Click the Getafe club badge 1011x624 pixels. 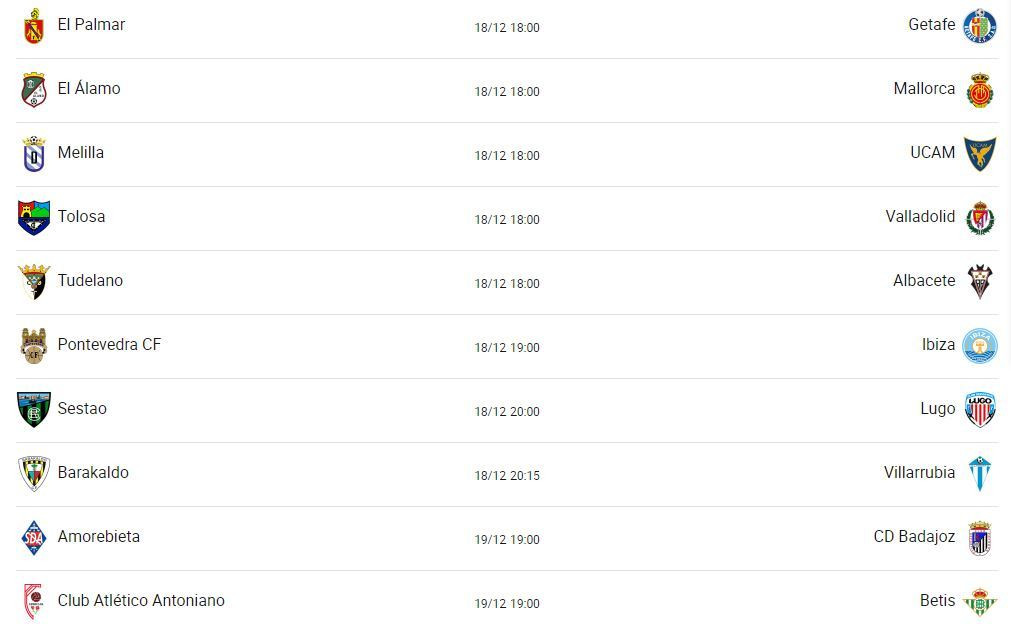point(979,26)
